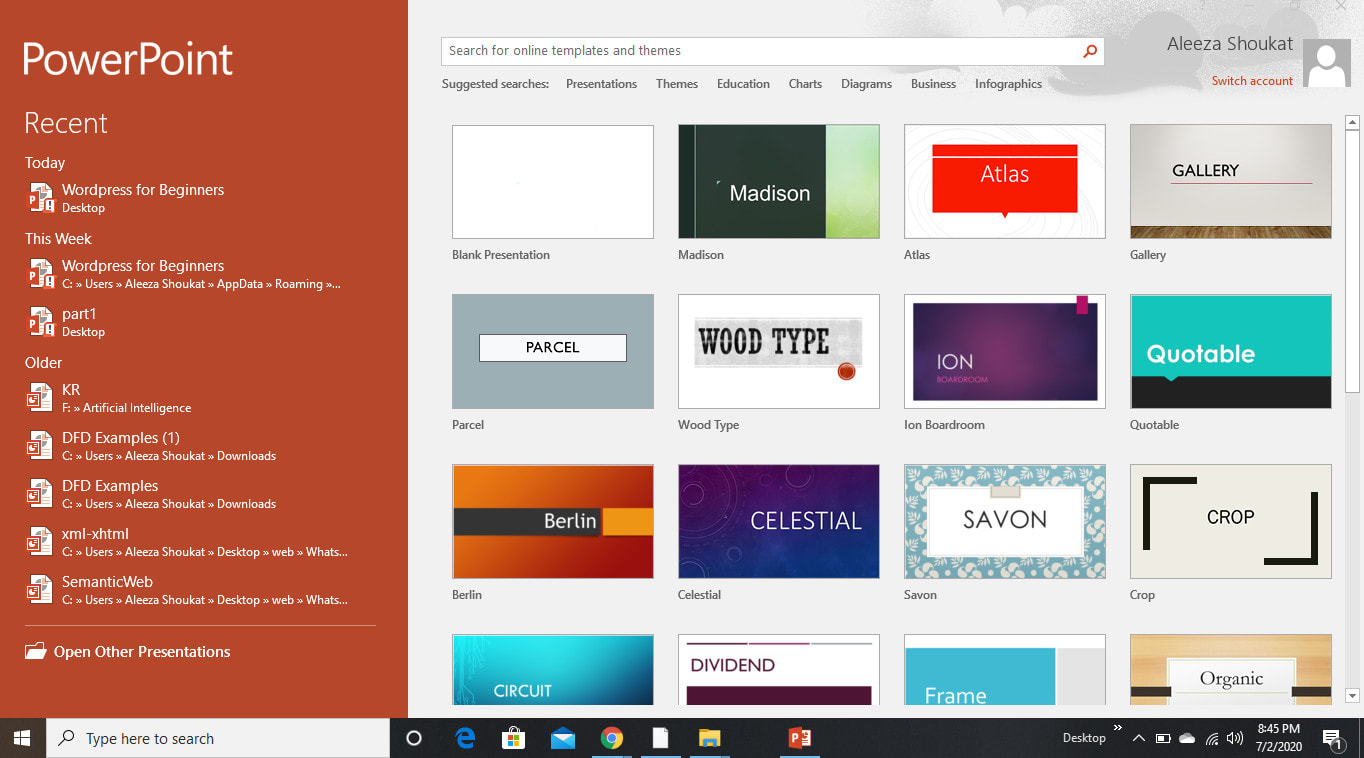Screen dimensions: 1364x758
Task: Open the Action Center notifications icon
Action: [1332, 738]
